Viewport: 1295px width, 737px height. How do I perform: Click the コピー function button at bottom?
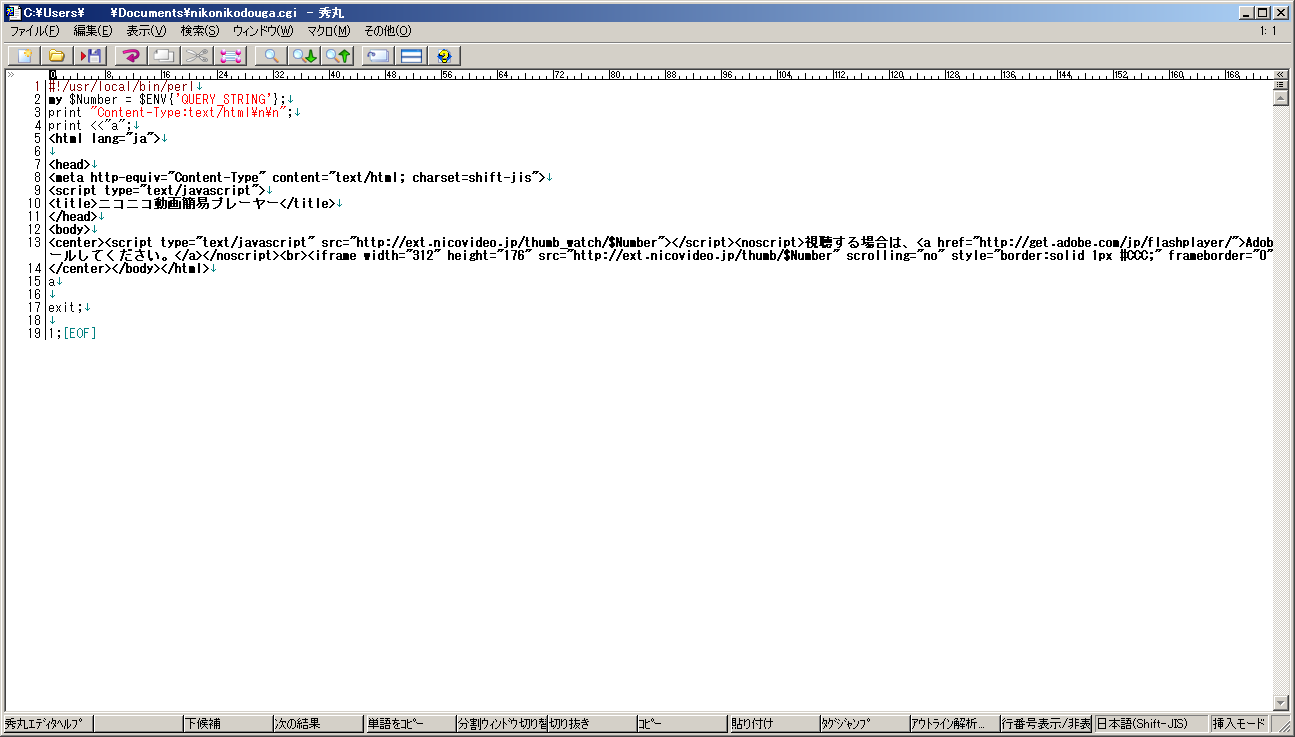681,724
